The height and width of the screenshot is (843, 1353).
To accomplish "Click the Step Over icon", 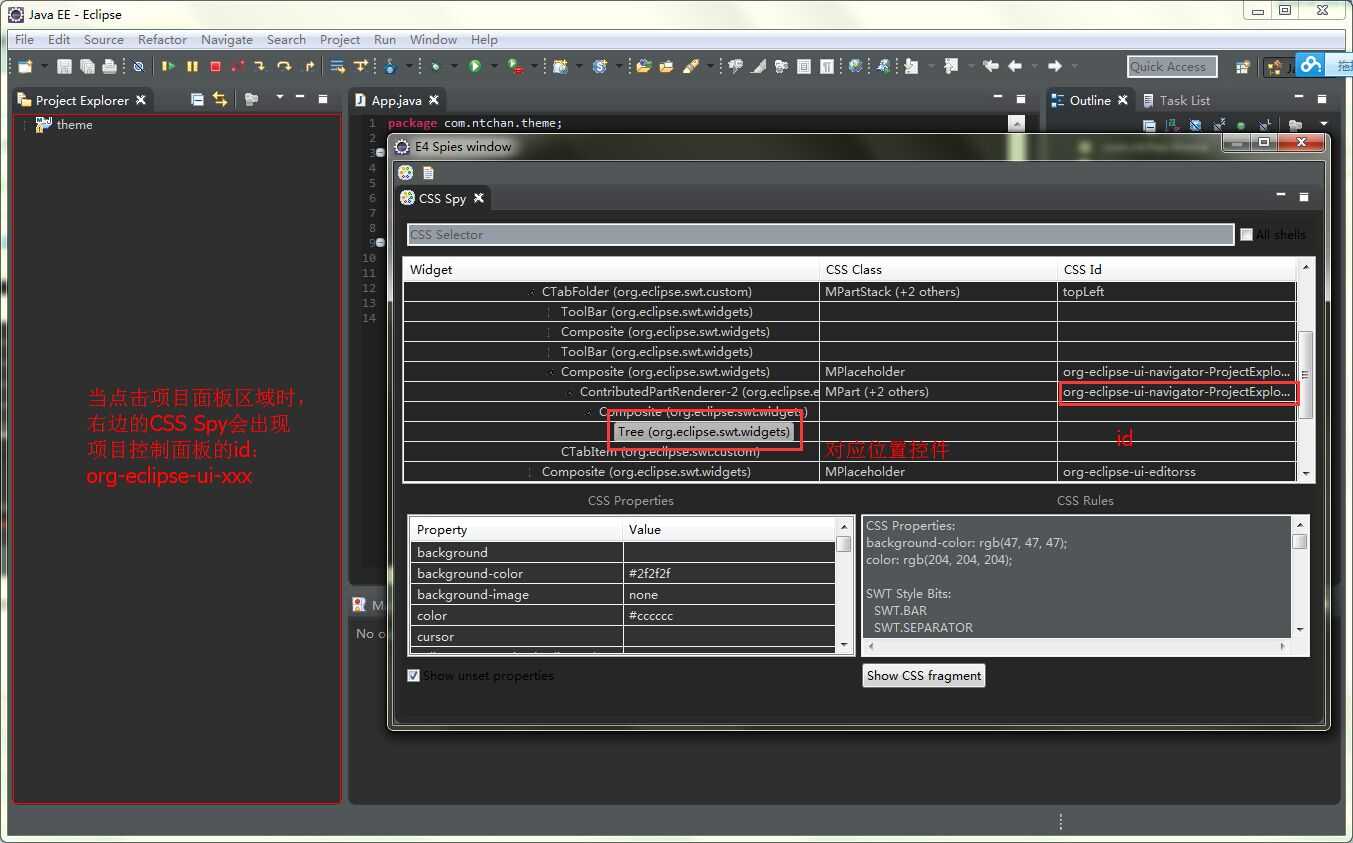I will pyautogui.click(x=284, y=66).
